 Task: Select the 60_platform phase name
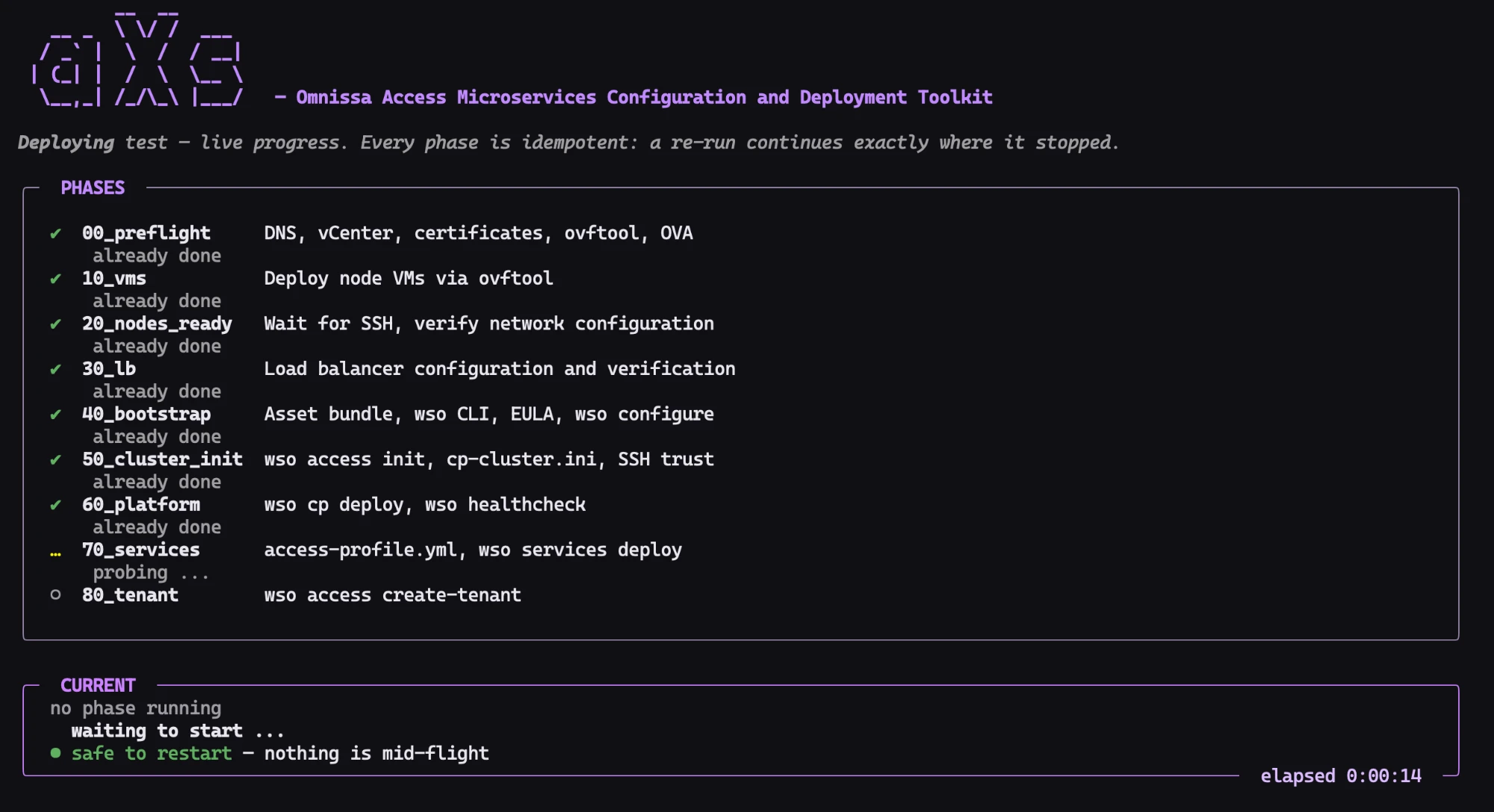pos(141,505)
